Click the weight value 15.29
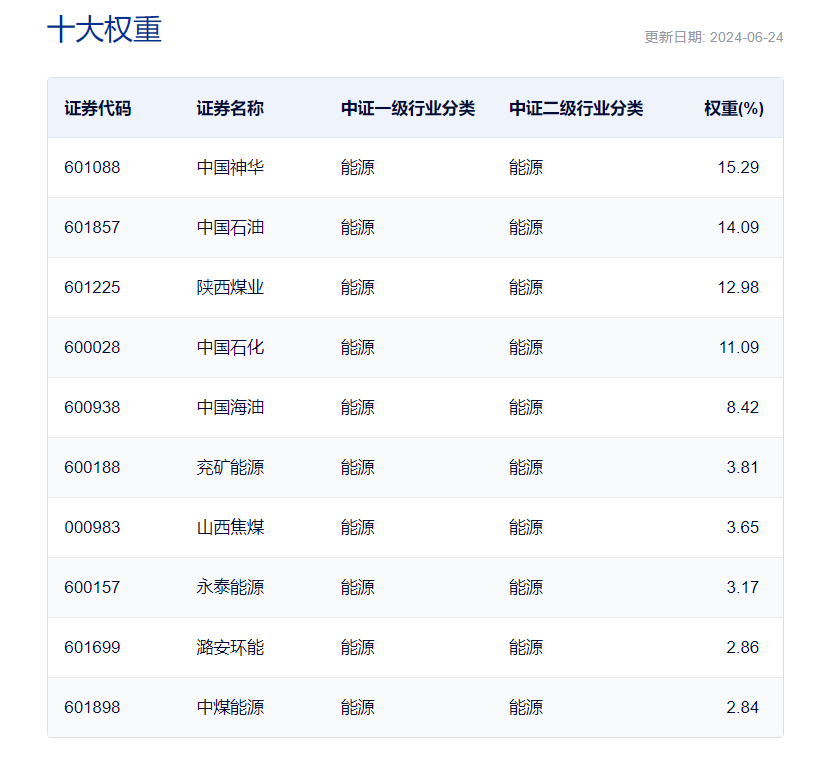 click(x=738, y=168)
